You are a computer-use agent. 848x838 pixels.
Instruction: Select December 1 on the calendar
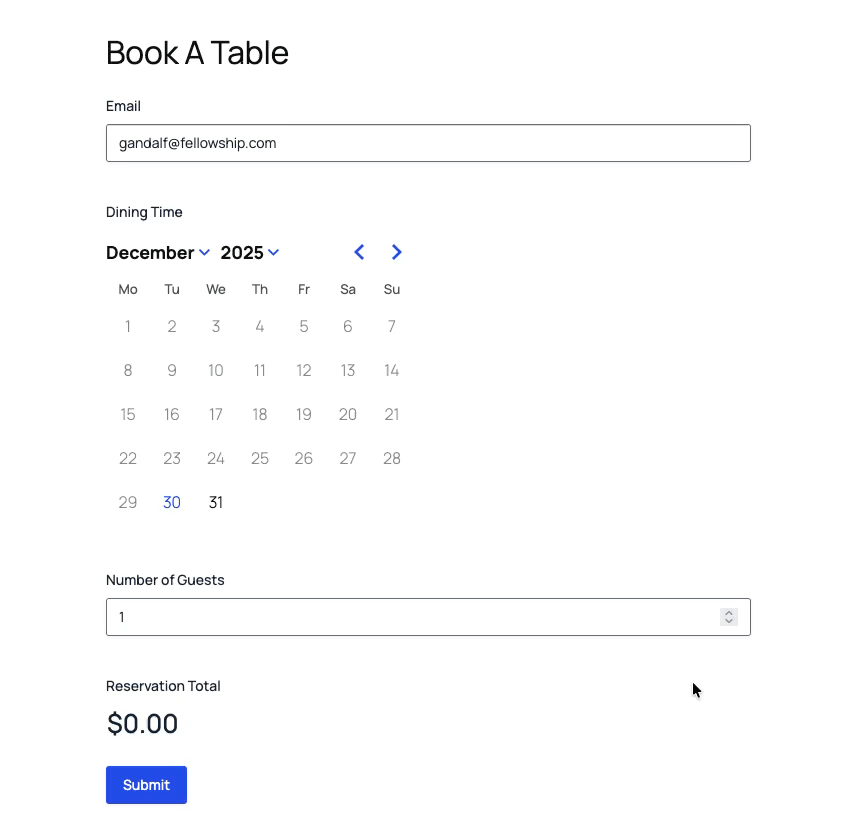click(x=128, y=326)
